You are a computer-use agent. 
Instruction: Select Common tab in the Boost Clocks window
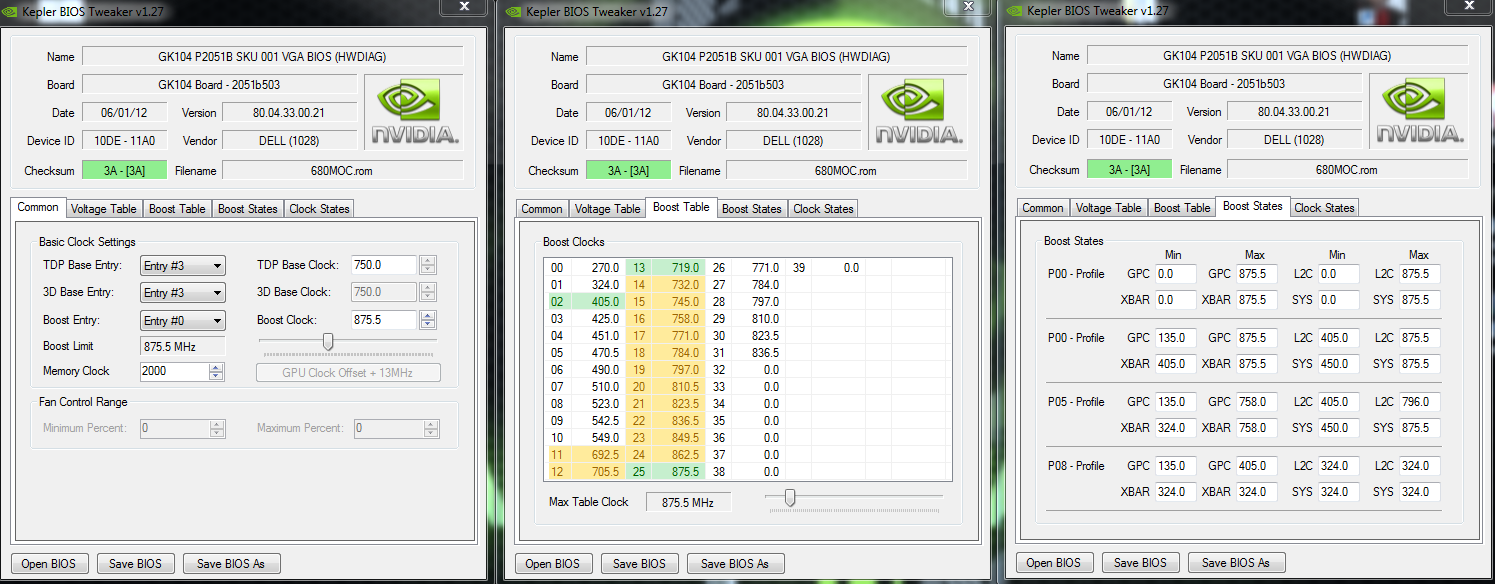click(542, 209)
